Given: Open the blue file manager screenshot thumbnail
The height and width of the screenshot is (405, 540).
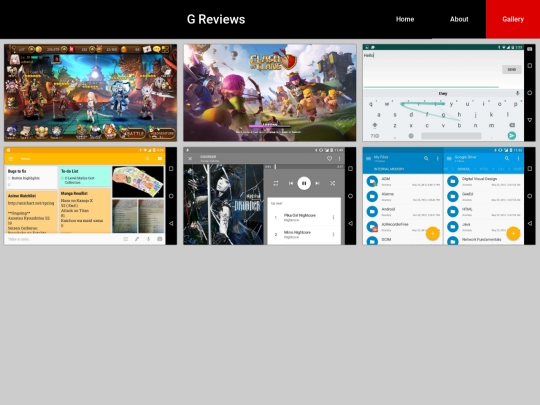Looking at the screenshot, I should tap(449, 196).
